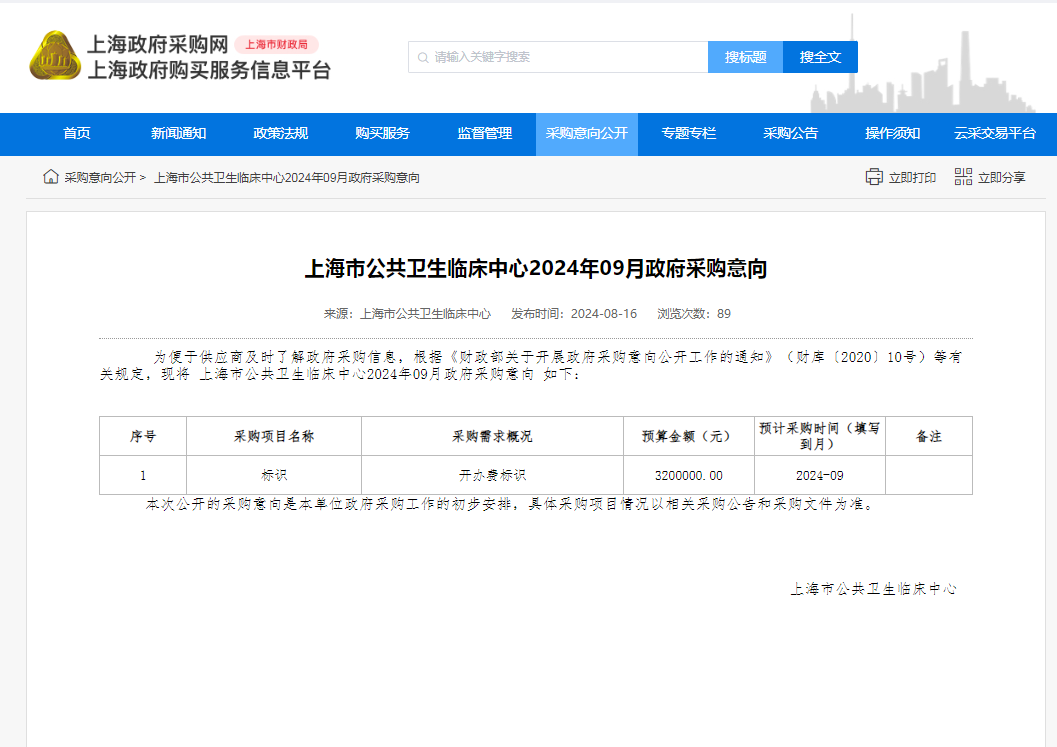Viewport: 1057px width, 747px height.
Task: Open the 首页 navigation tab
Action: [77, 133]
